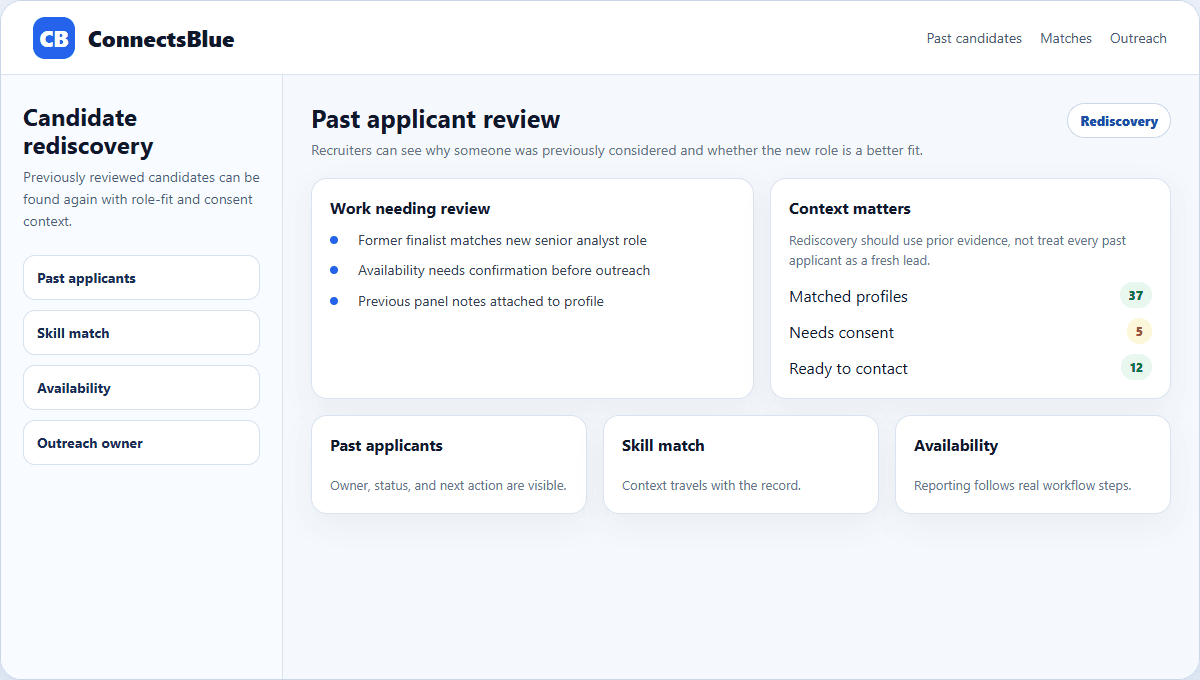The width and height of the screenshot is (1200, 680).
Task: Open the Skill match card title
Action: tap(663, 446)
